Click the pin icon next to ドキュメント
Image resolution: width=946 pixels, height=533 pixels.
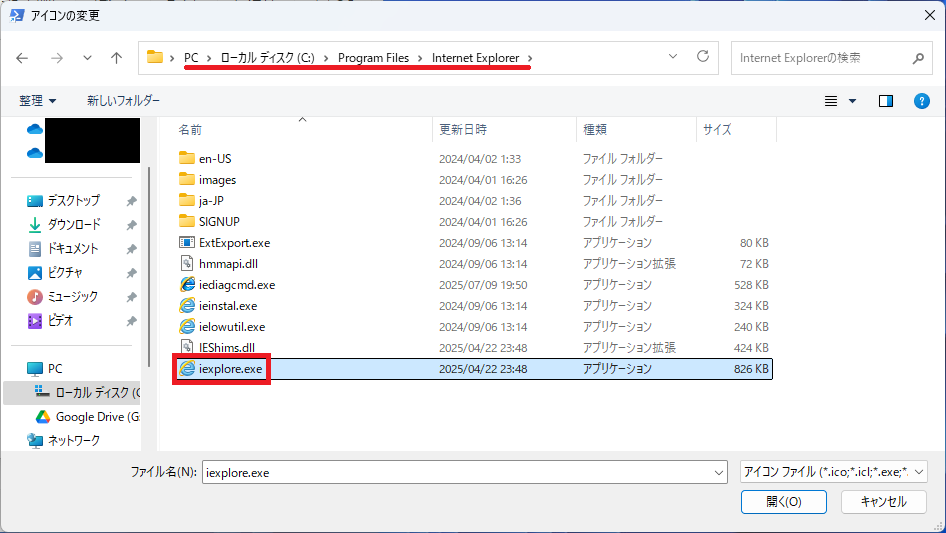[x=131, y=249]
